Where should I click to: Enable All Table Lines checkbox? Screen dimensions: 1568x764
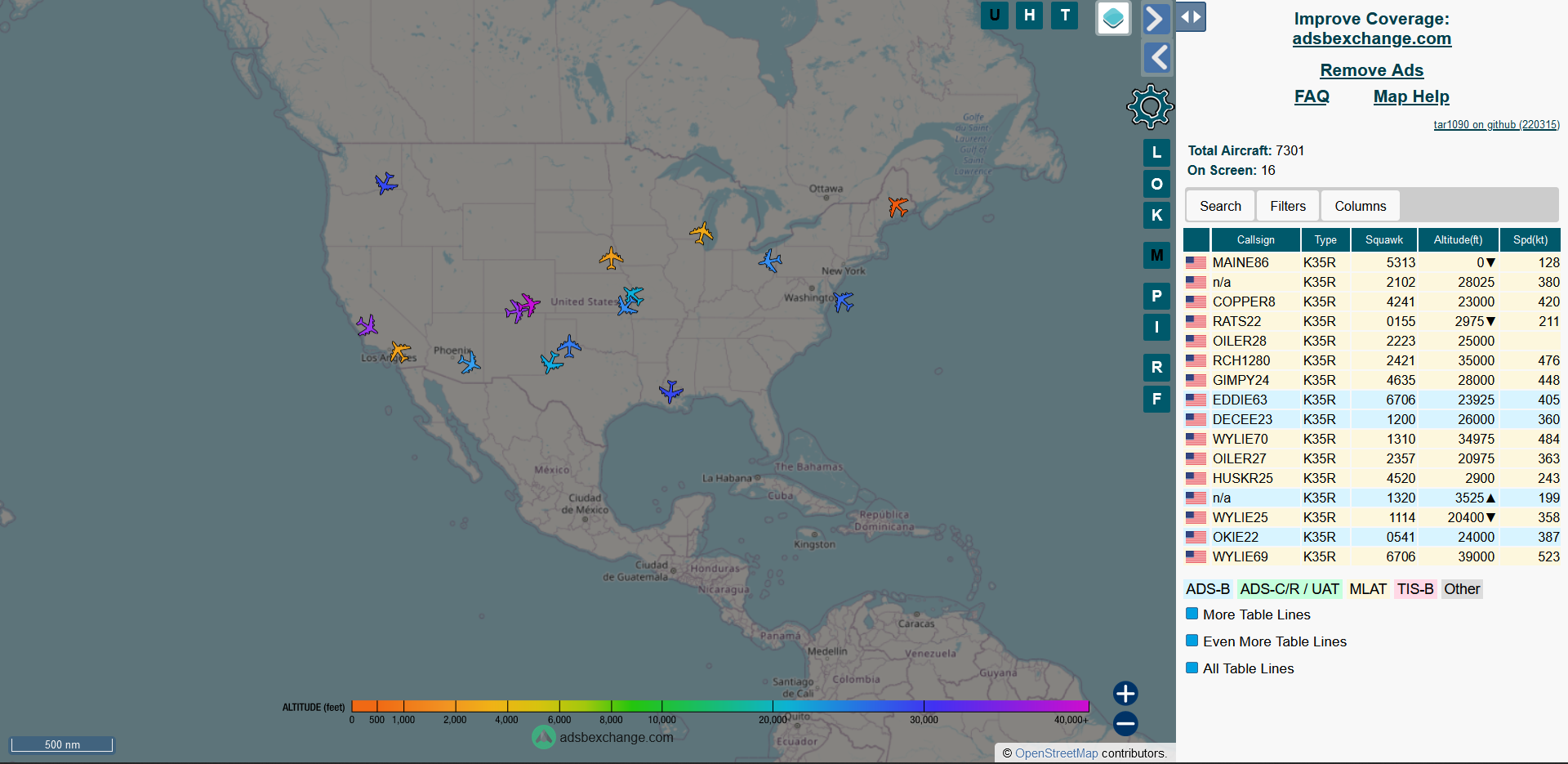click(x=1192, y=668)
